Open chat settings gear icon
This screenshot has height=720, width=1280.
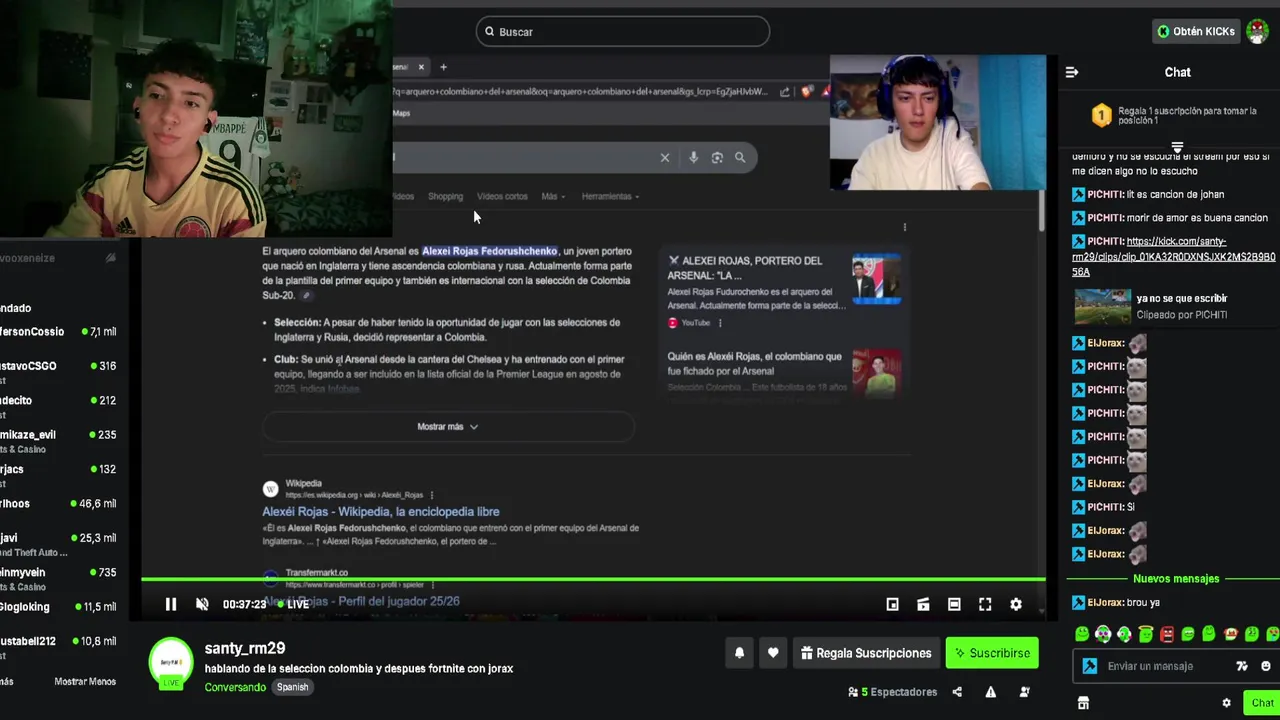(x=1226, y=703)
